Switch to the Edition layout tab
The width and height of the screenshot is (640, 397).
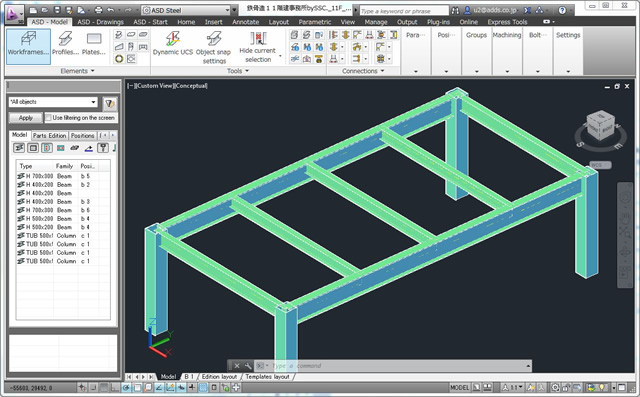pos(219,377)
